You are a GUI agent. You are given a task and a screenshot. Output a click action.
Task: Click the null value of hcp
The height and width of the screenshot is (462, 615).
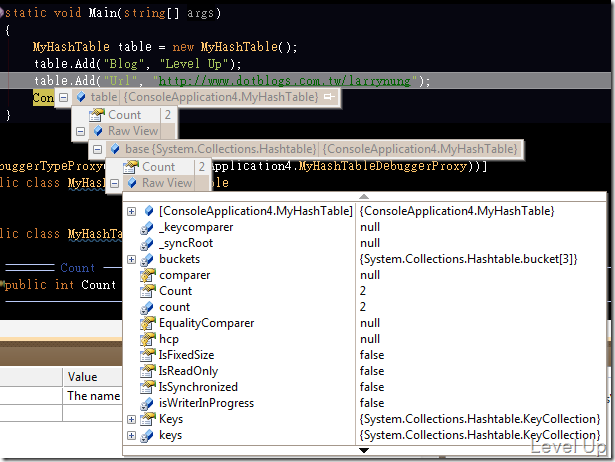coord(370,339)
